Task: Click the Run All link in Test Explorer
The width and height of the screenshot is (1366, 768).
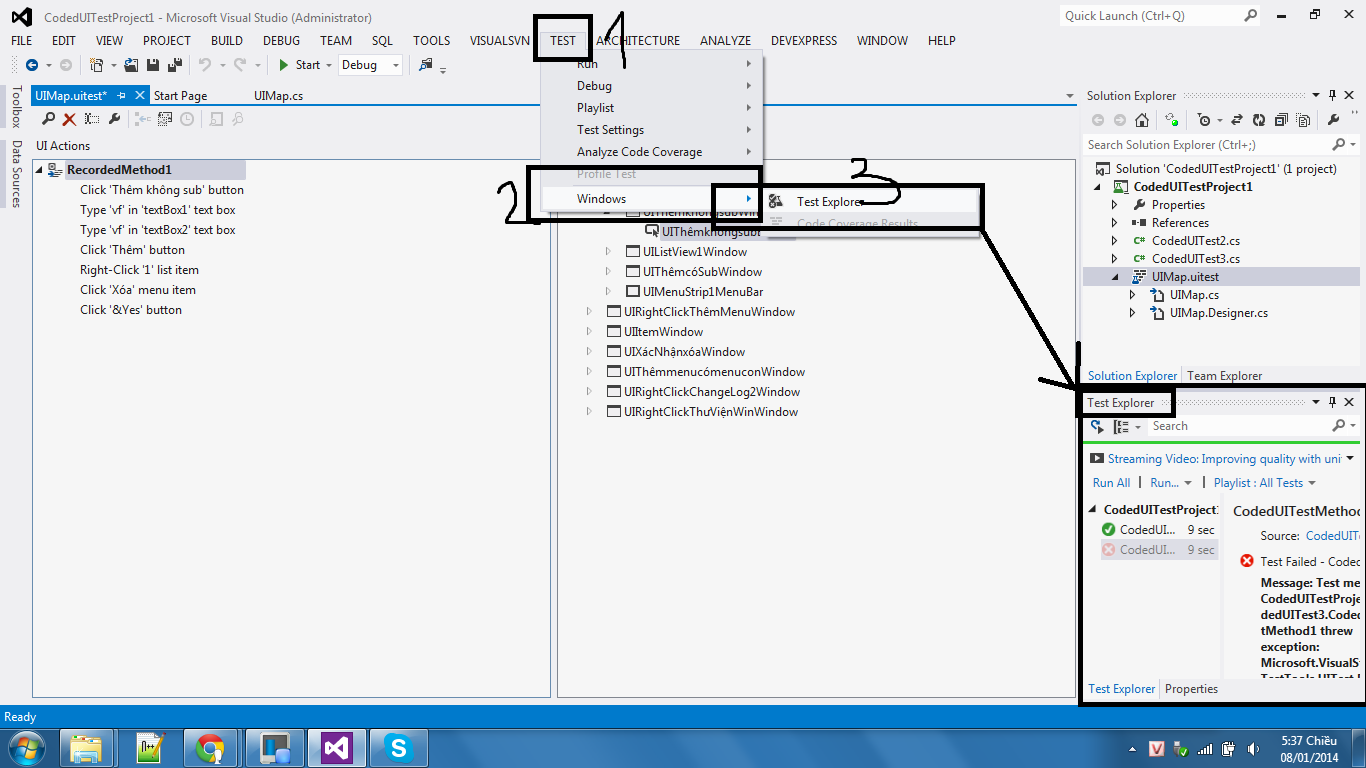Action: (x=1111, y=483)
